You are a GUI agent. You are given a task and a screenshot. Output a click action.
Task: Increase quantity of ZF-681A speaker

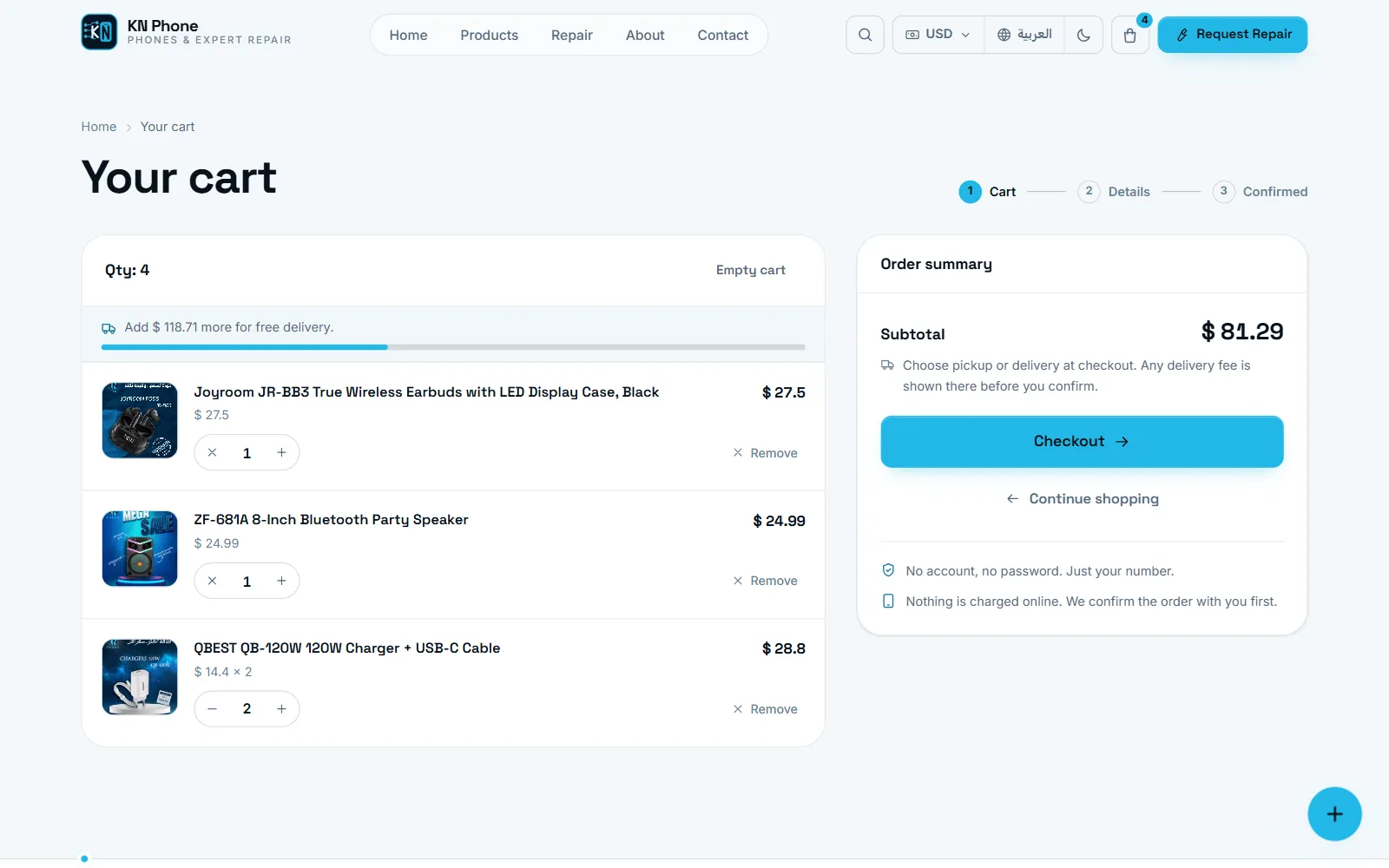281,581
